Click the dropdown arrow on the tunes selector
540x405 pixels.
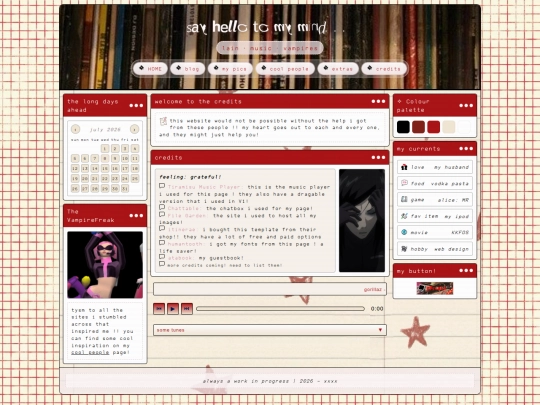pos(380,330)
